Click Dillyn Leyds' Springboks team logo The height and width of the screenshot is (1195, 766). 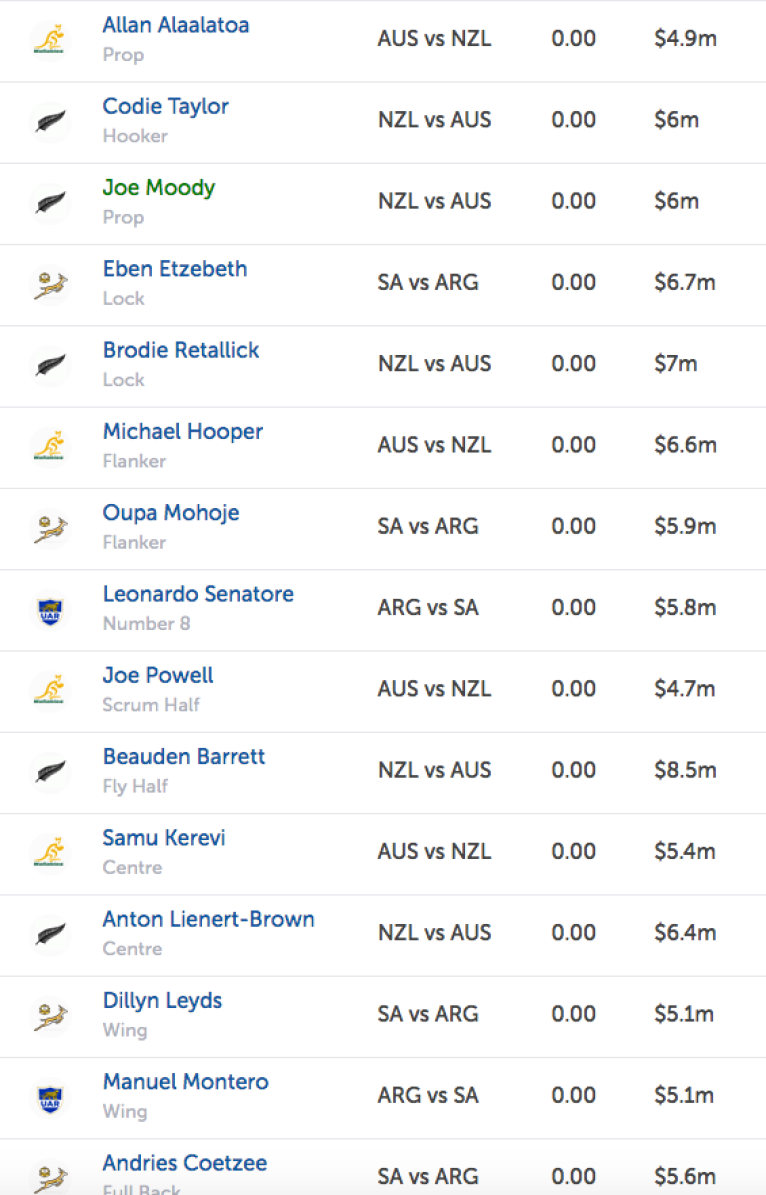(x=48, y=1015)
